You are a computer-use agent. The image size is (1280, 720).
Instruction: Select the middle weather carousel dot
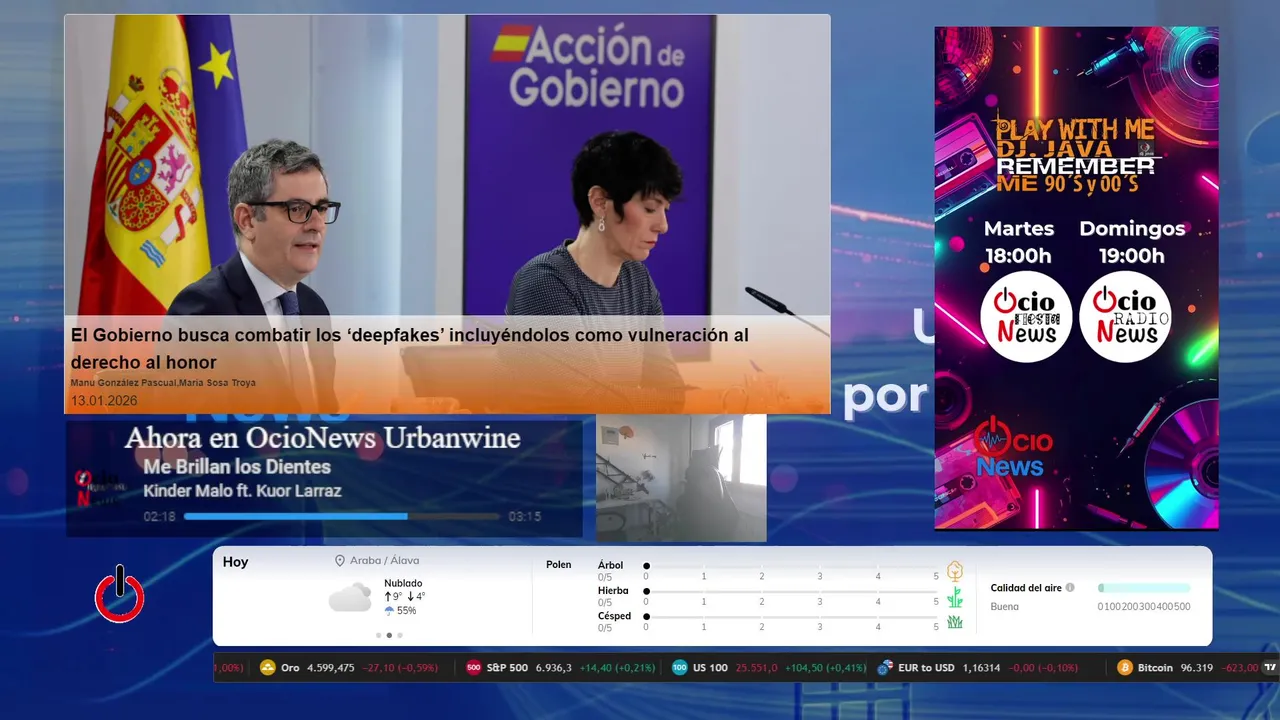coord(389,635)
